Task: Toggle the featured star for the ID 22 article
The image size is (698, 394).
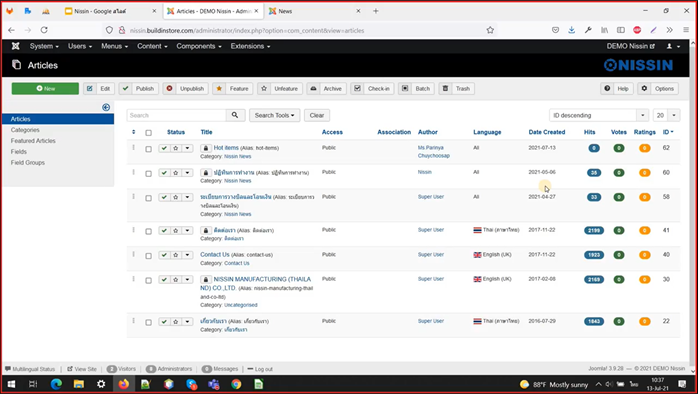Action: coord(176,321)
